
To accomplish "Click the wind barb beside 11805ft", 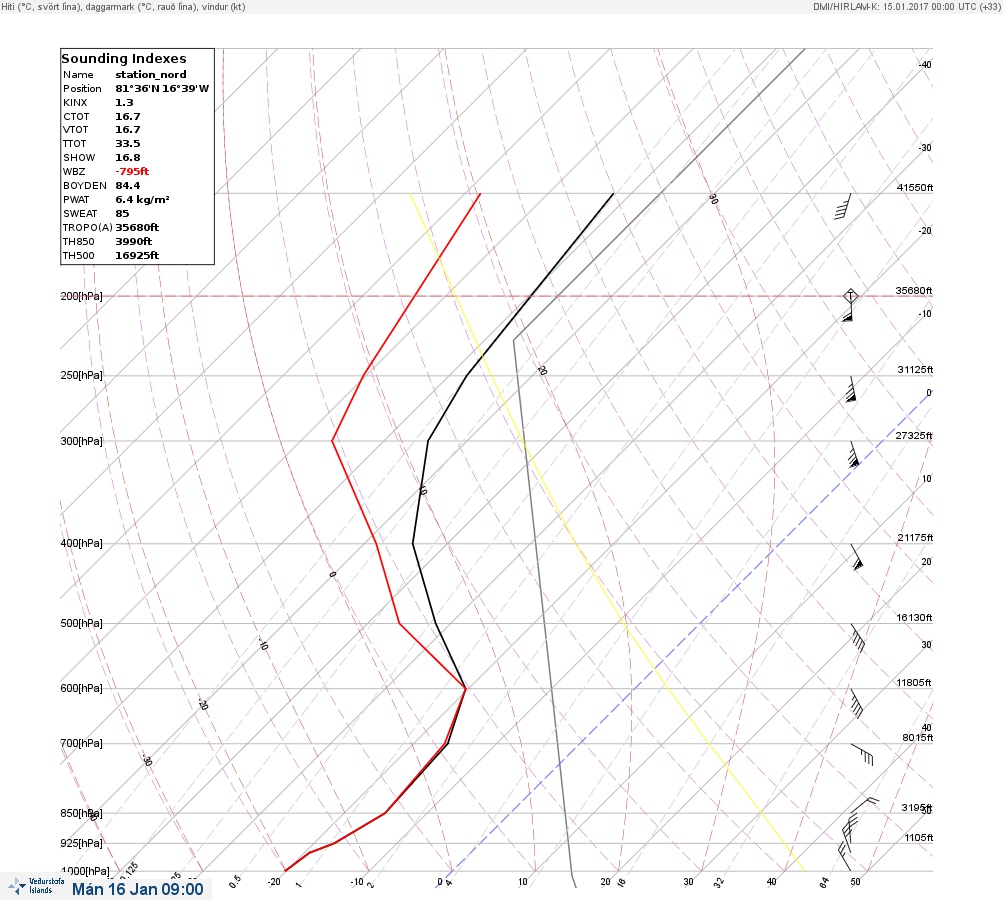I will point(857,704).
